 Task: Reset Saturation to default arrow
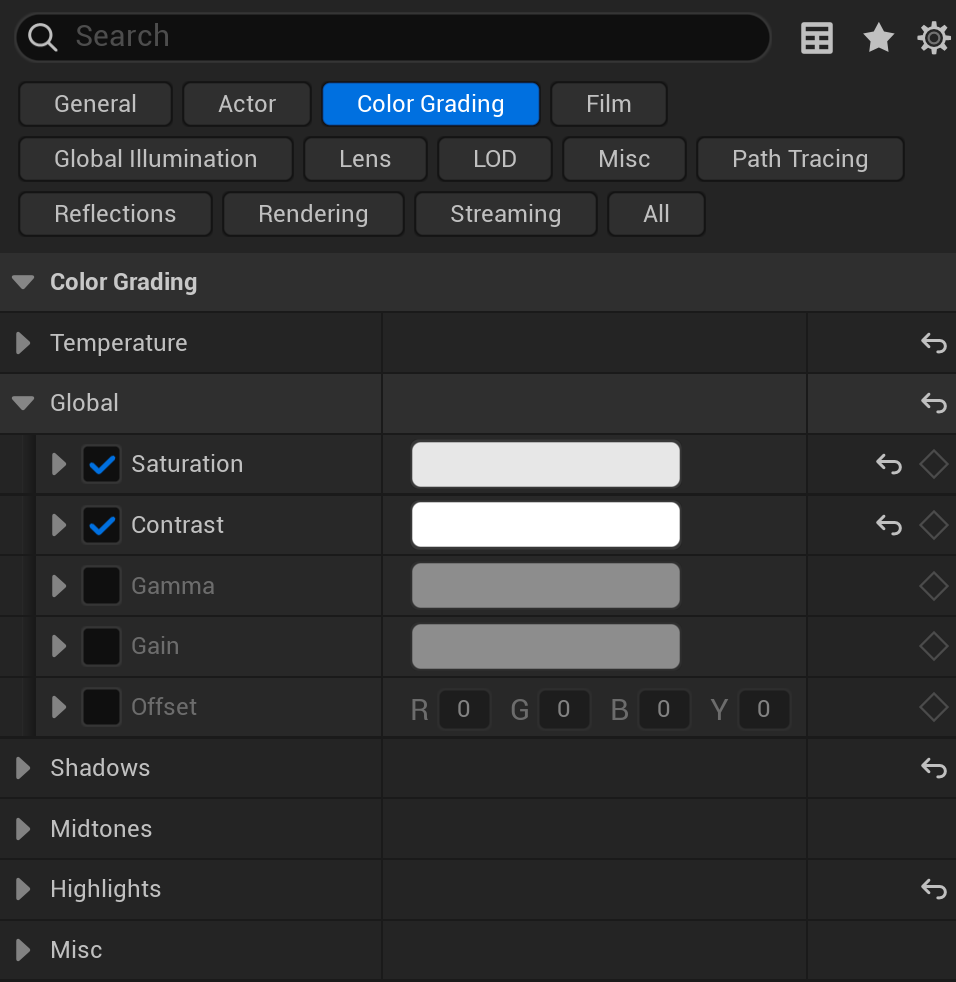[x=889, y=464]
